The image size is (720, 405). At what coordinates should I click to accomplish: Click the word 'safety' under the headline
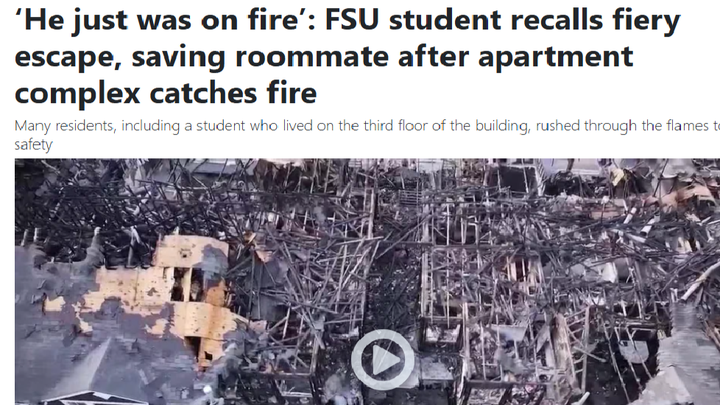(x=34, y=145)
